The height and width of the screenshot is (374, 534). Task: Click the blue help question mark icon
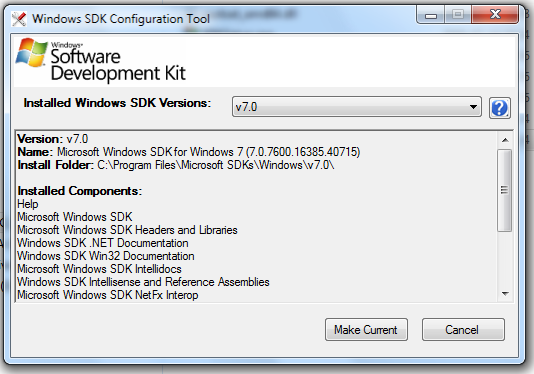tap(500, 108)
